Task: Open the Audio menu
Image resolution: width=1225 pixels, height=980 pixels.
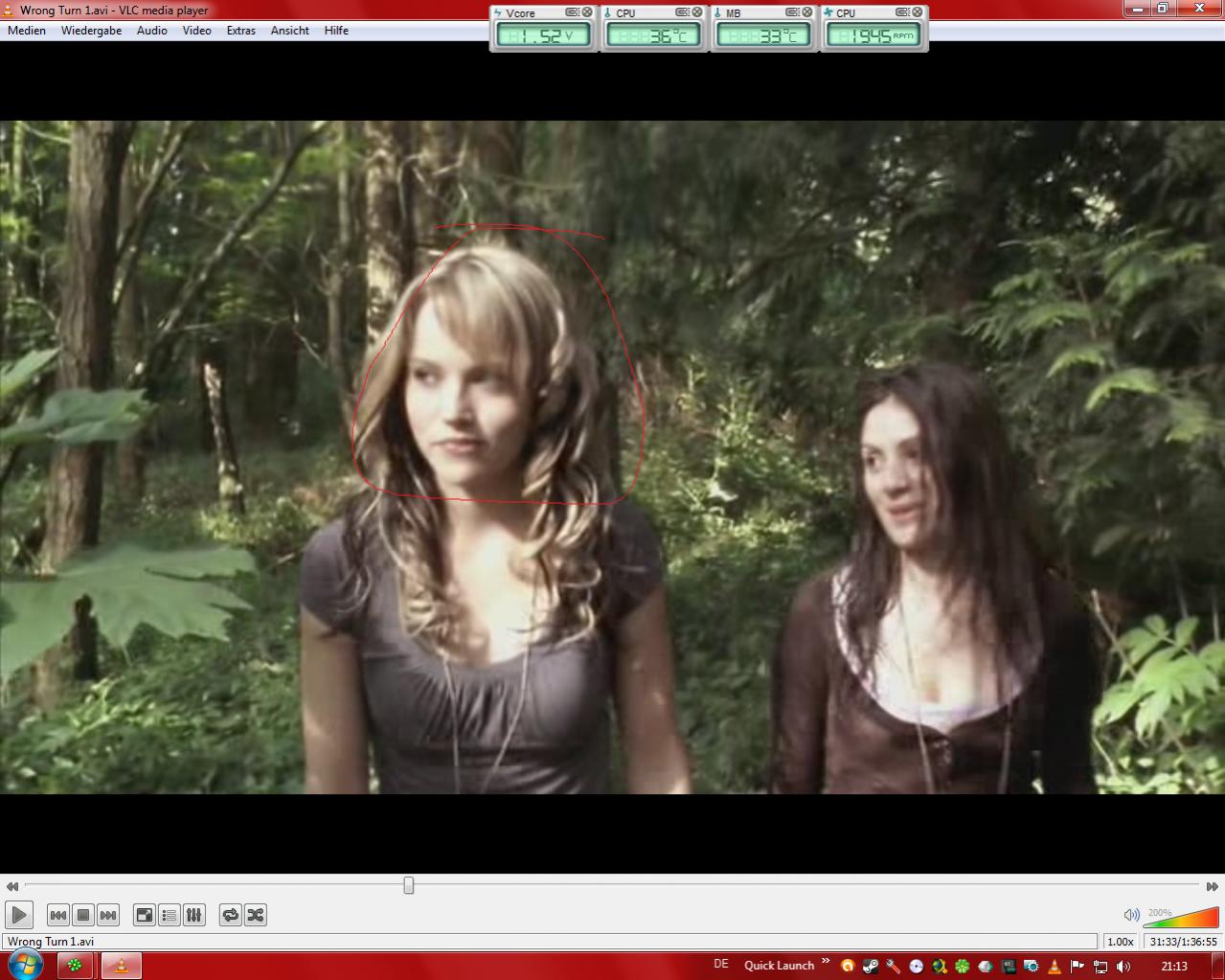Action: 151,31
